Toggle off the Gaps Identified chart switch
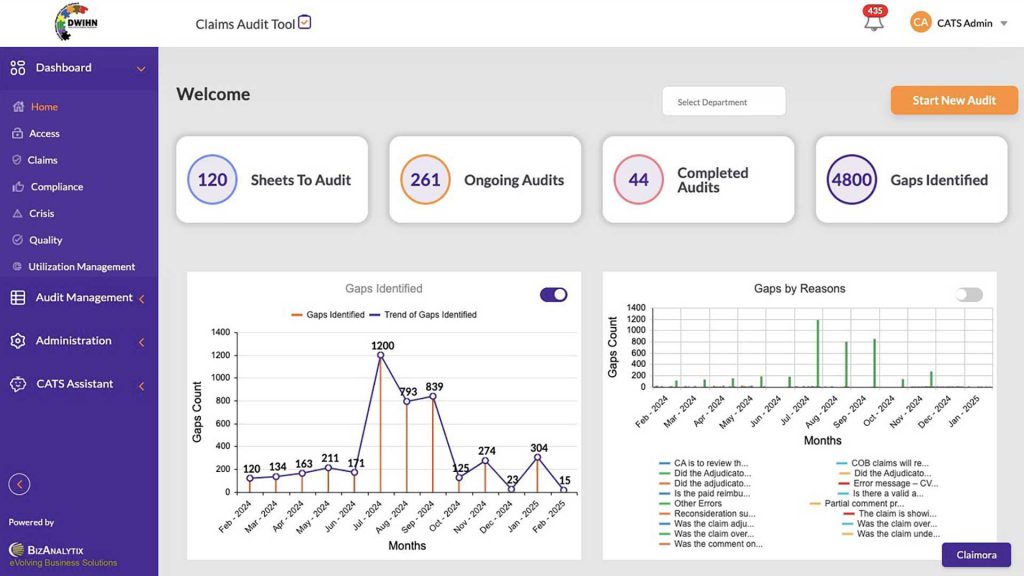This screenshot has width=1024, height=576. pyautogui.click(x=553, y=295)
